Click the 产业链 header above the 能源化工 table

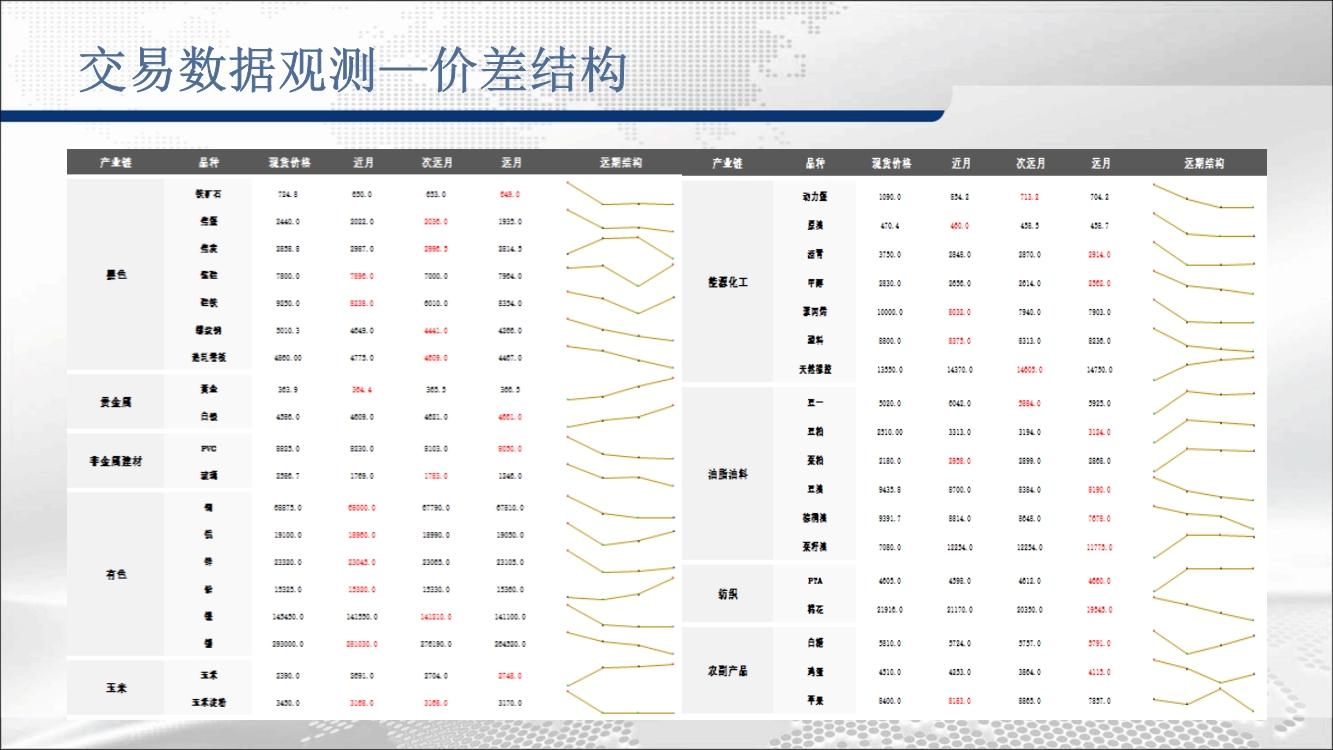coord(727,163)
